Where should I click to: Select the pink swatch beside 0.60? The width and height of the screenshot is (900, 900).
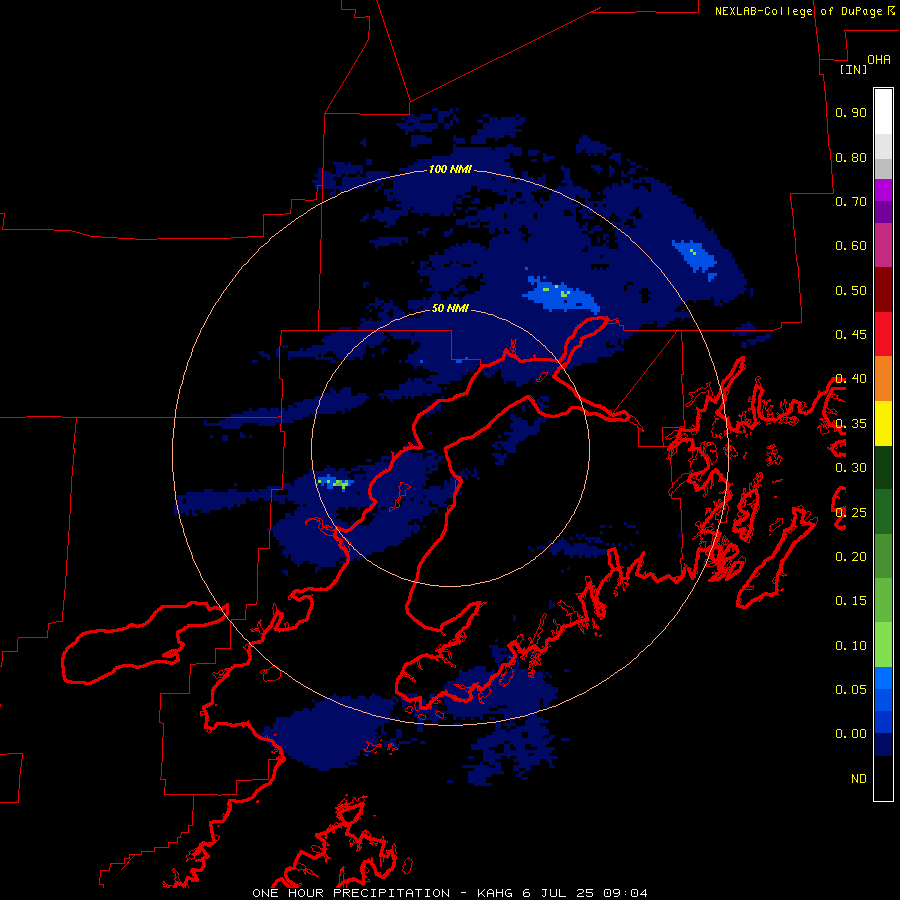click(883, 245)
